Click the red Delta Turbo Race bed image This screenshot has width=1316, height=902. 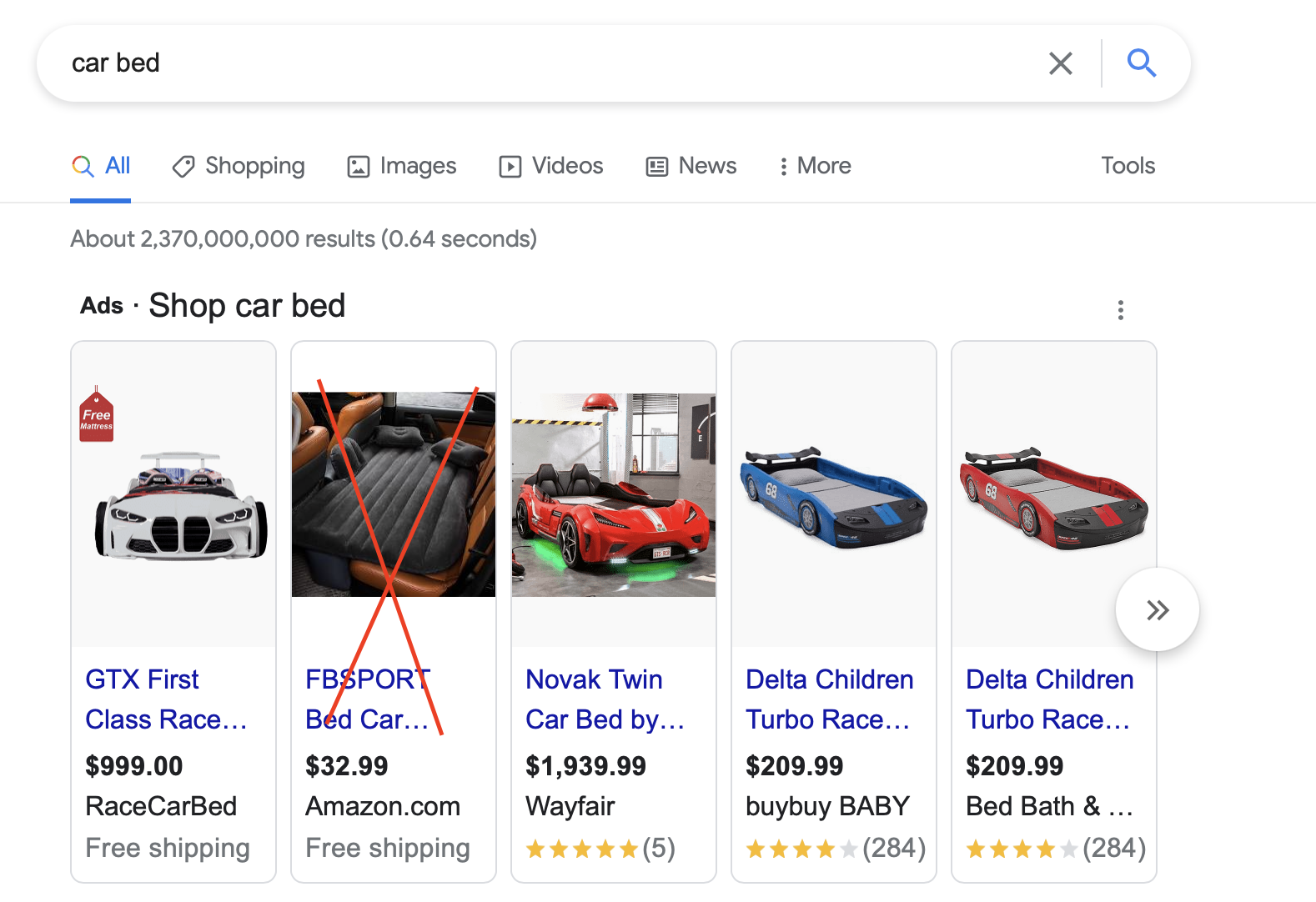(1053, 497)
